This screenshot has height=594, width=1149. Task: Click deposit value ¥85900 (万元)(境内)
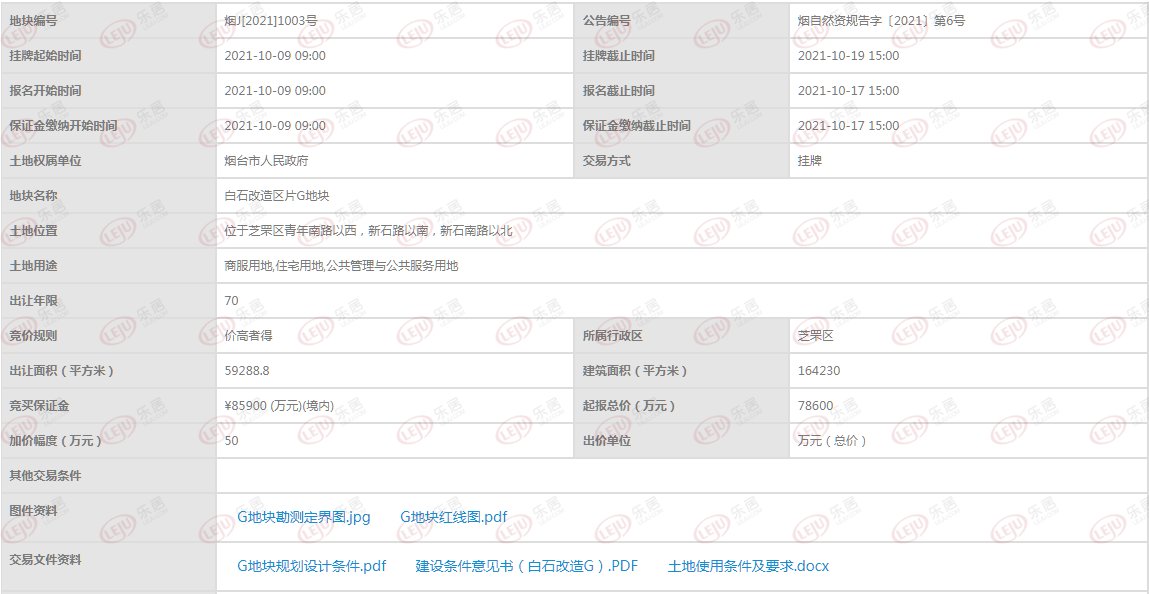pos(278,406)
